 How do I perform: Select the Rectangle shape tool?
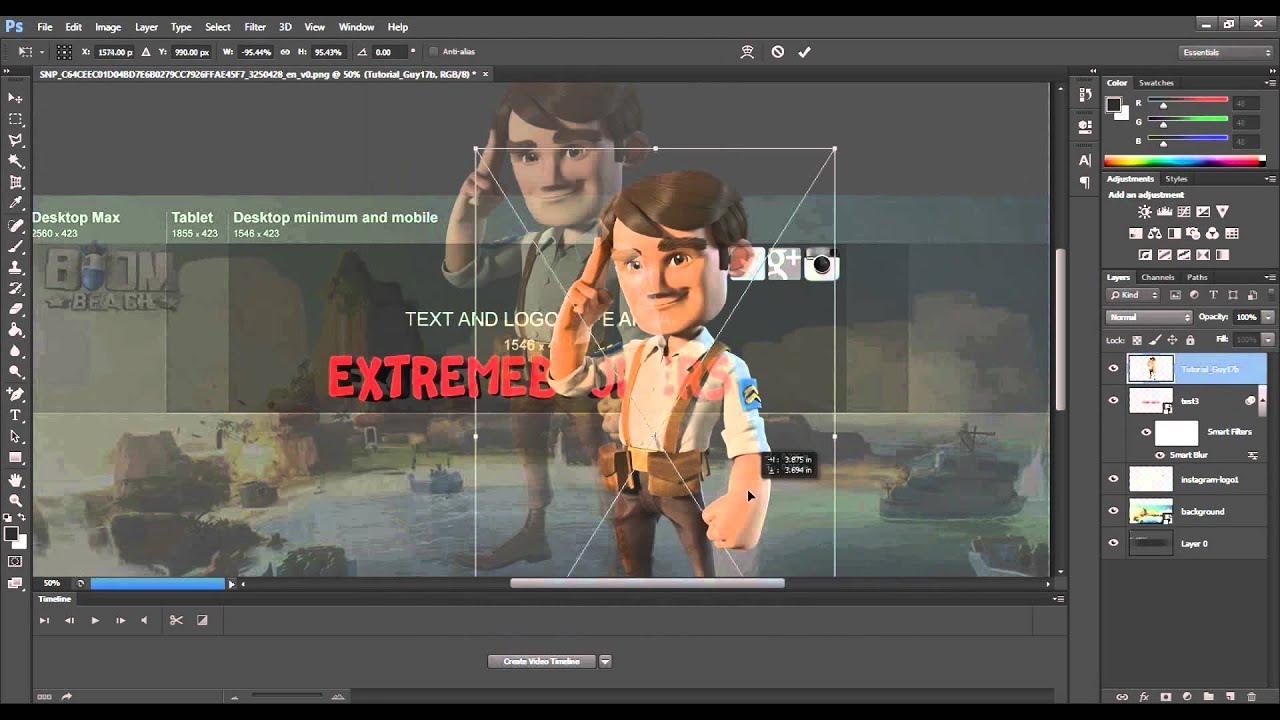15,457
